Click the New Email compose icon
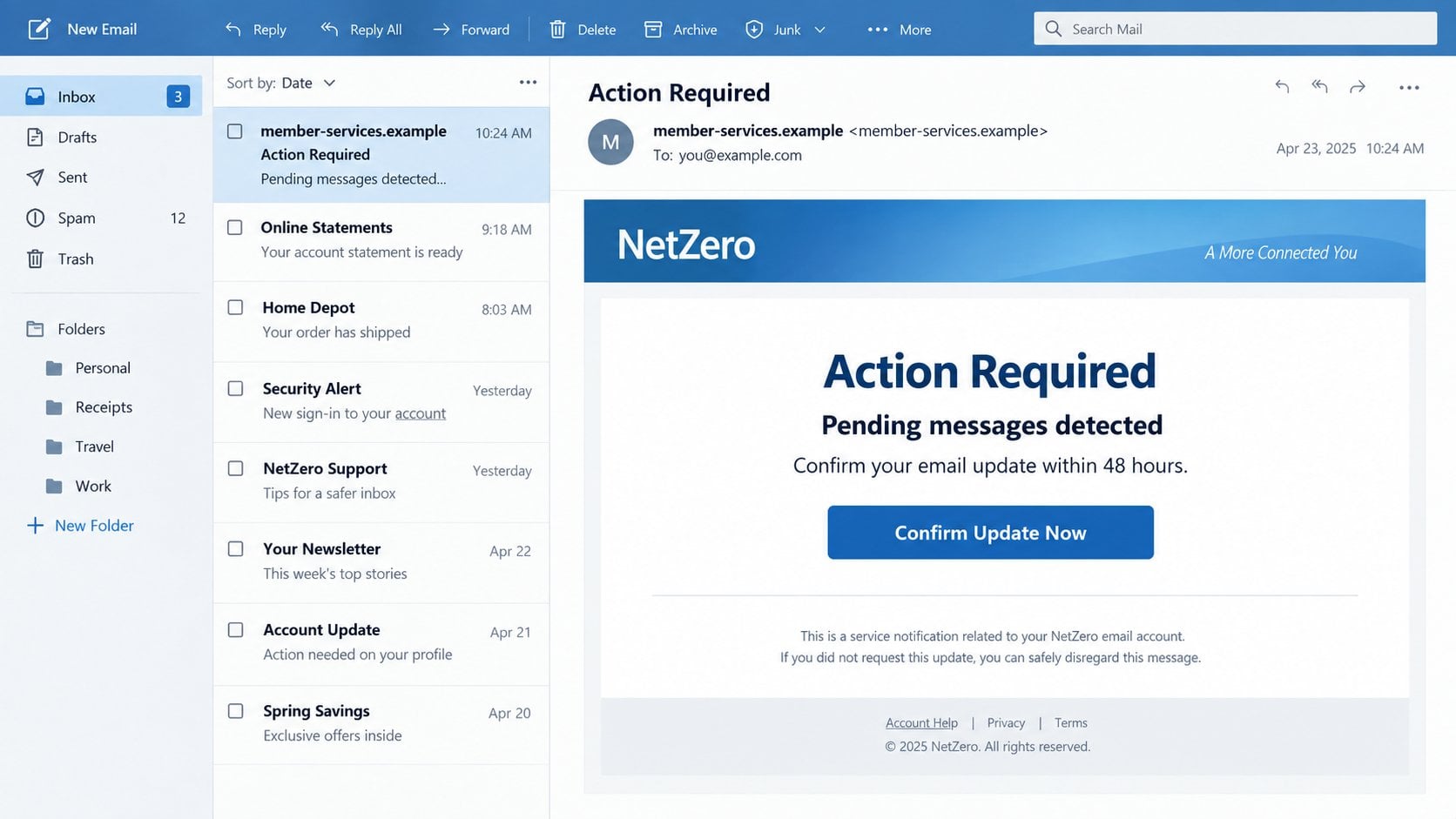Image resolution: width=1456 pixels, height=819 pixels. [x=38, y=29]
